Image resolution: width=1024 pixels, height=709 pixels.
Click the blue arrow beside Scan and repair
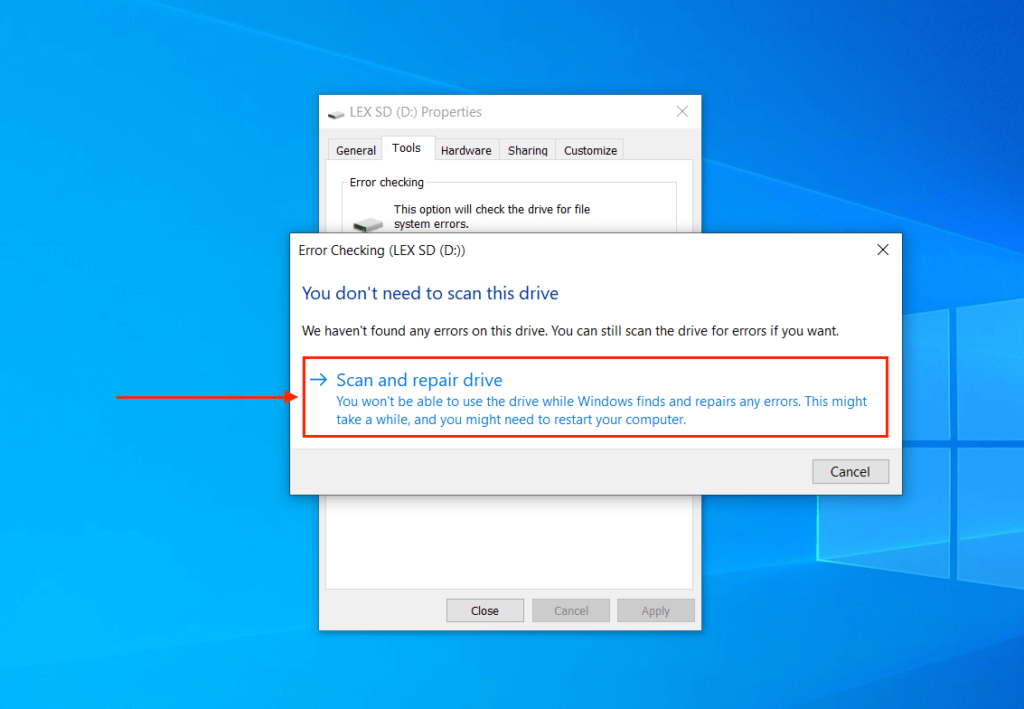click(319, 379)
